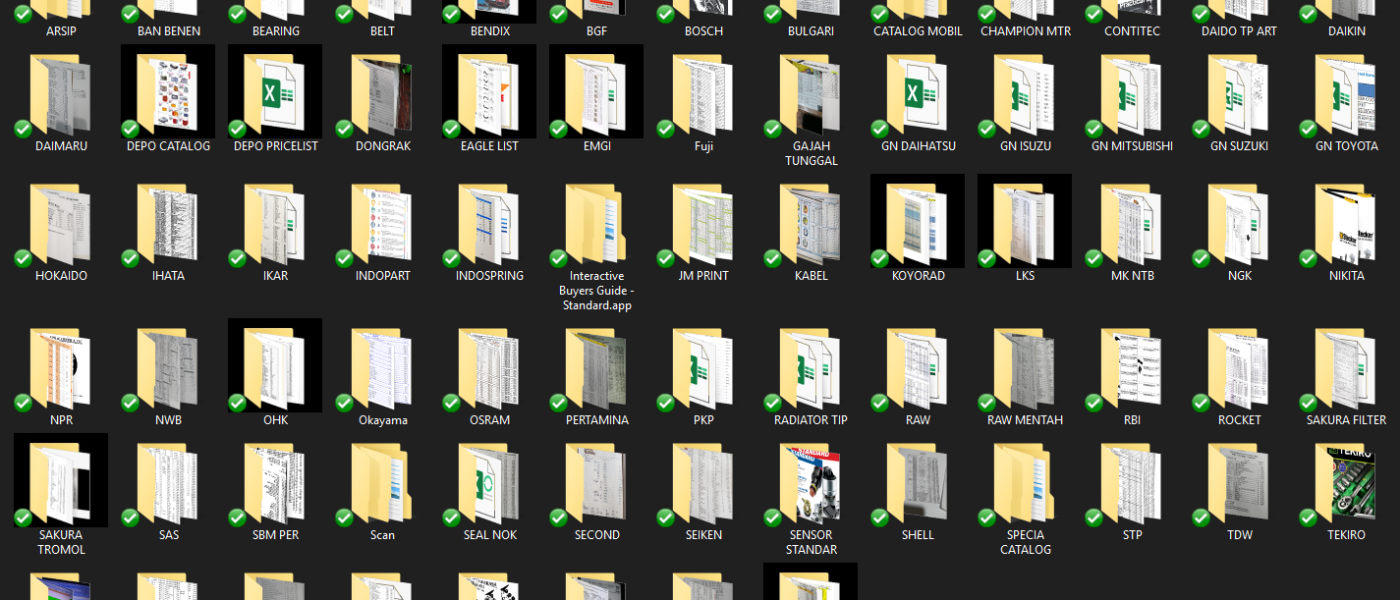Image resolution: width=1400 pixels, height=600 pixels.
Task: Open the SECOND folder
Action: click(x=596, y=485)
